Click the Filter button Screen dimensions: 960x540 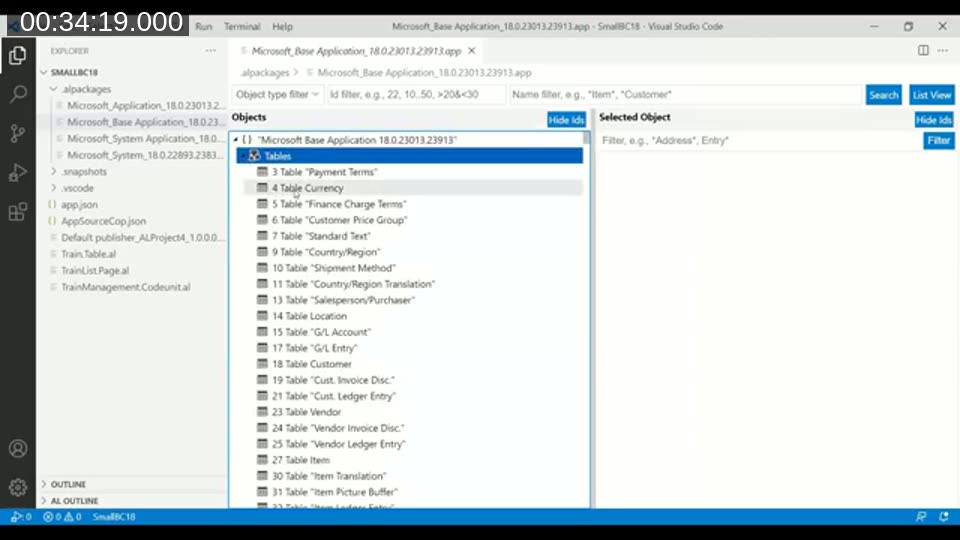pyautogui.click(x=939, y=140)
